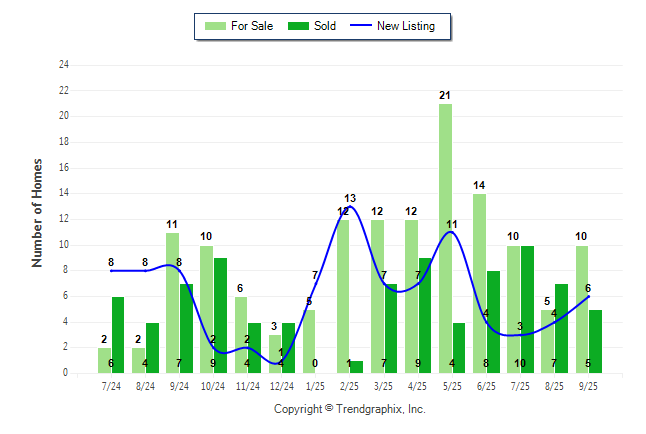Click the dark green Sold bar for 7/25
Screen dimensions: 646x434
click(x=527, y=309)
